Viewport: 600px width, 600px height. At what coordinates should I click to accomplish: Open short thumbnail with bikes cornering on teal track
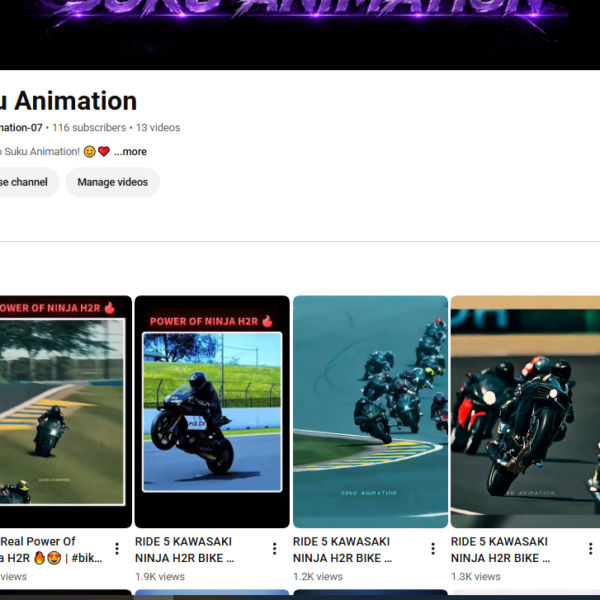click(370, 412)
